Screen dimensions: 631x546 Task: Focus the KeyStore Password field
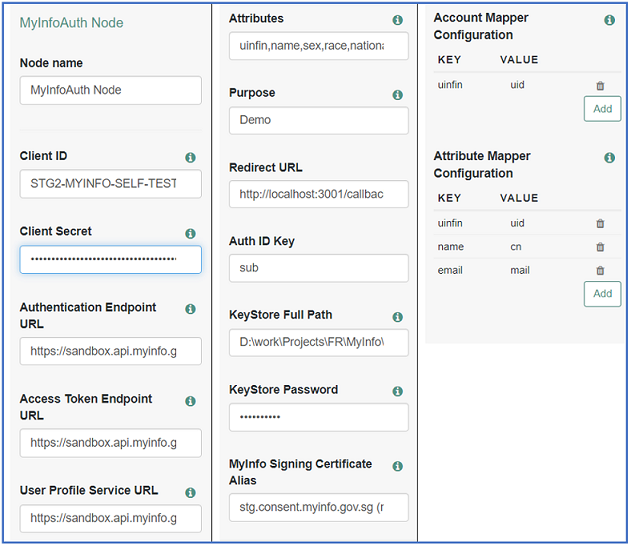coord(318,417)
